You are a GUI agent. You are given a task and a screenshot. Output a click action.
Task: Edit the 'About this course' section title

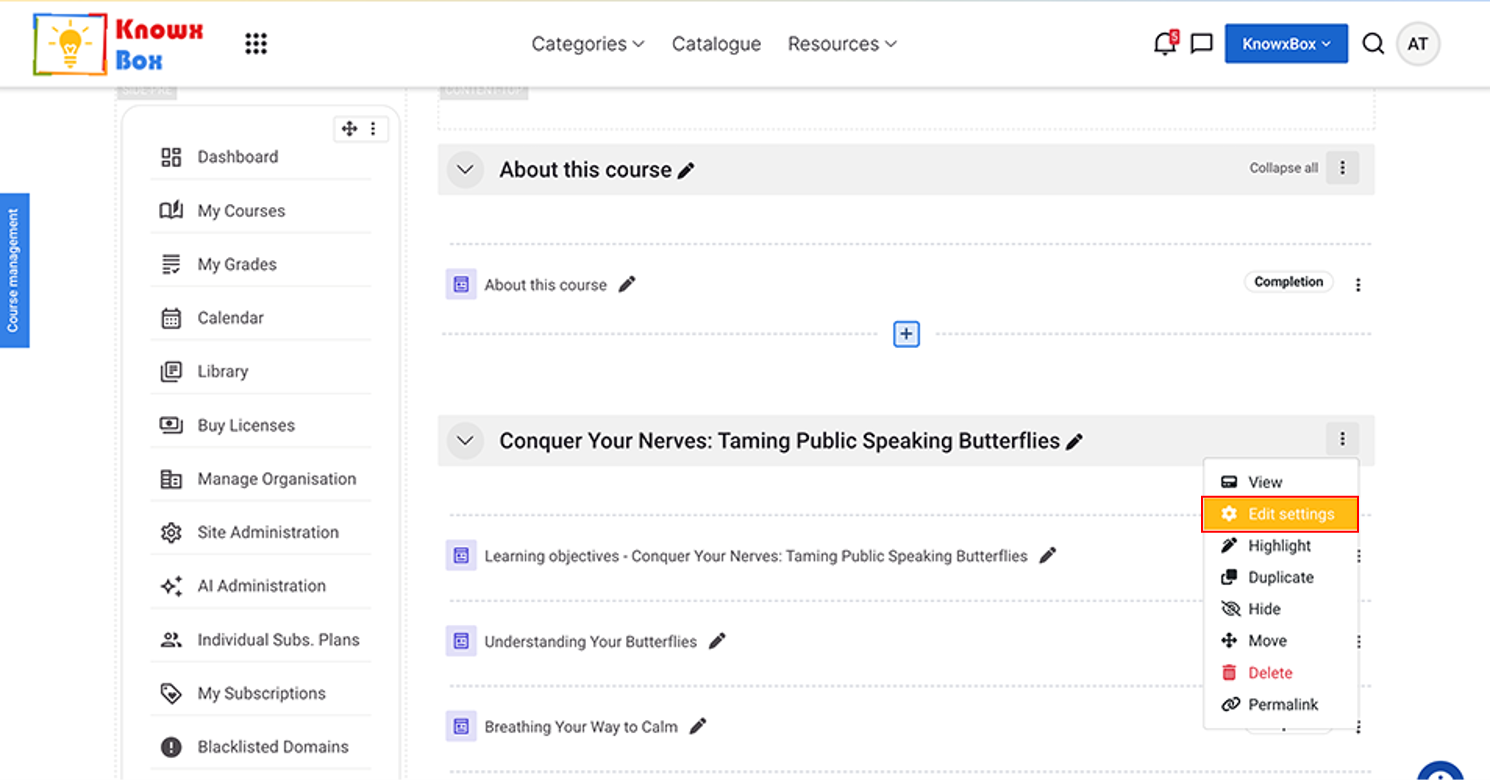coord(686,171)
